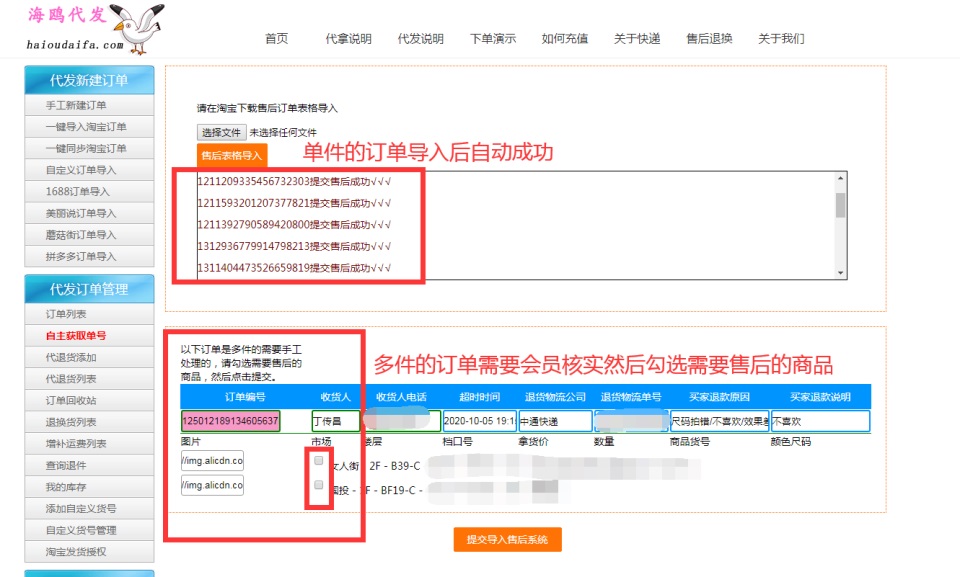Tick the first product checkbox
960x577 pixels.
click(x=318, y=461)
